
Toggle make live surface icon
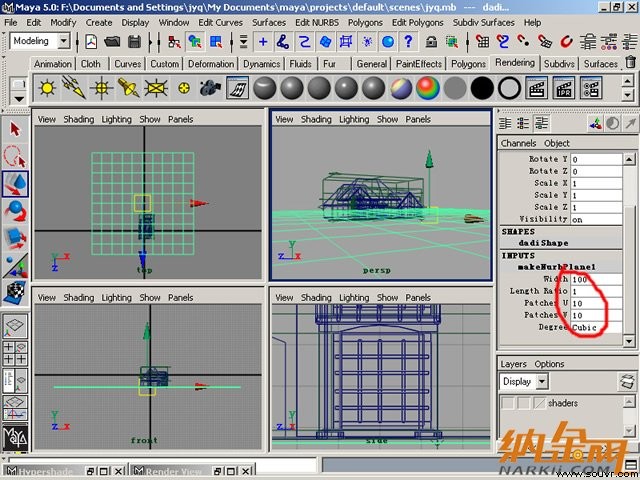(x=566, y=42)
